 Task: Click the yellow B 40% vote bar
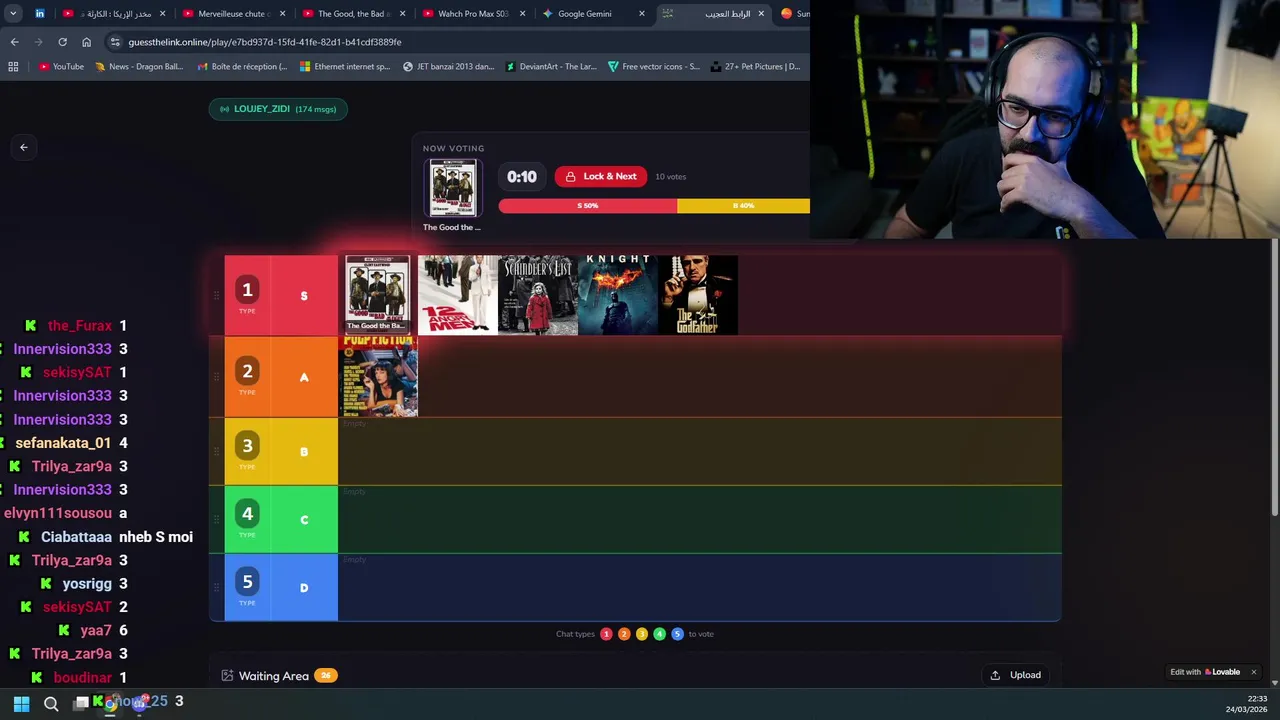(x=743, y=205)
